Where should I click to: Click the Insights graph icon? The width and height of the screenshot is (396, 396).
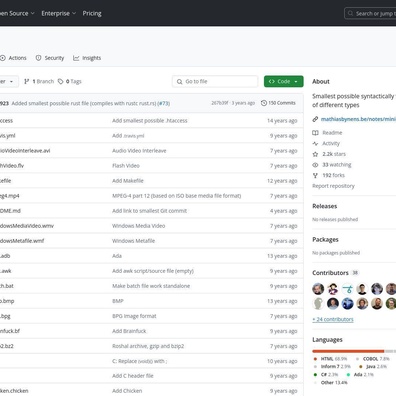(x=76, y=58)
